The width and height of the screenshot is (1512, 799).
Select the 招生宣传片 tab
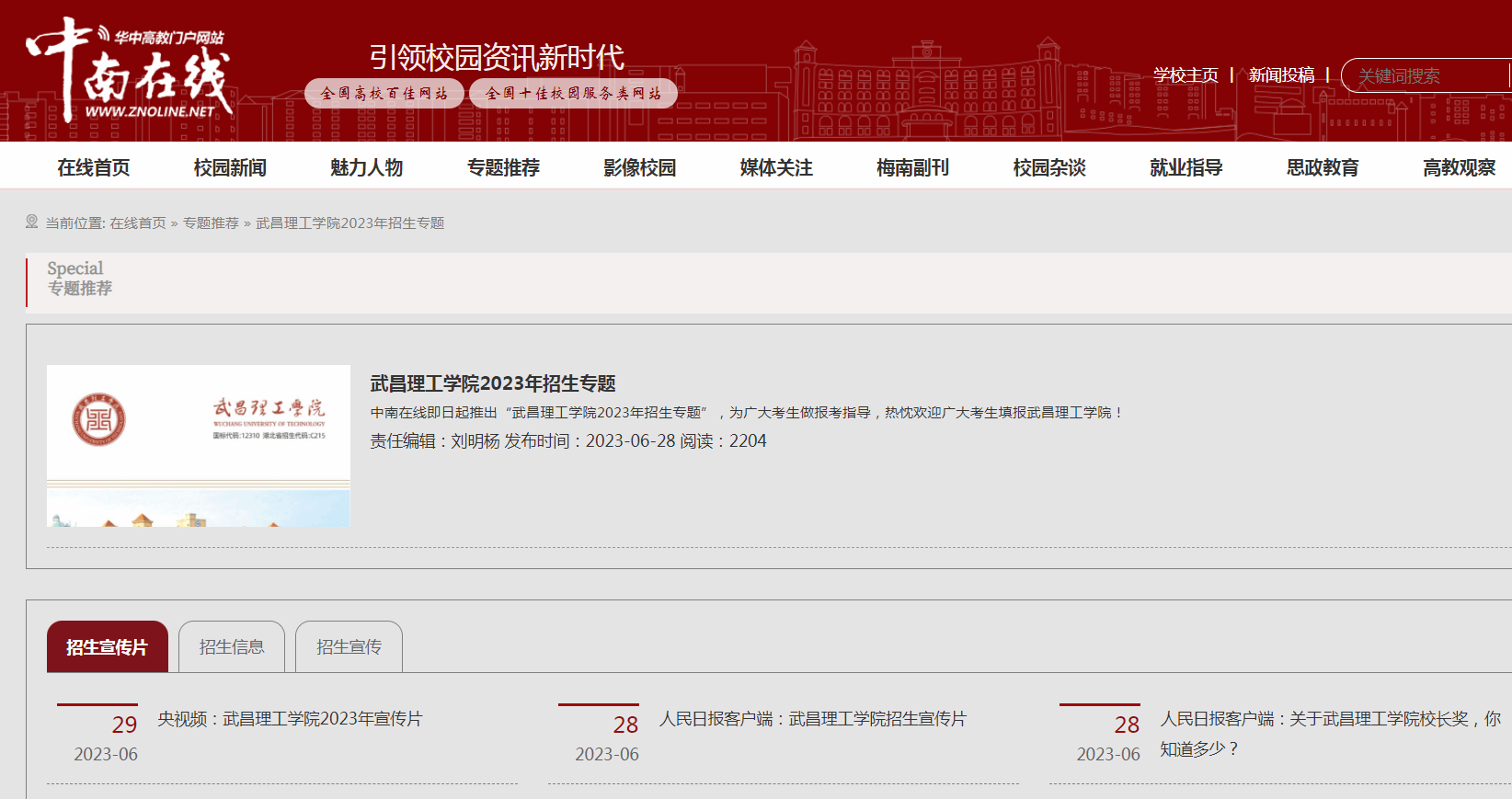(108, 646)
